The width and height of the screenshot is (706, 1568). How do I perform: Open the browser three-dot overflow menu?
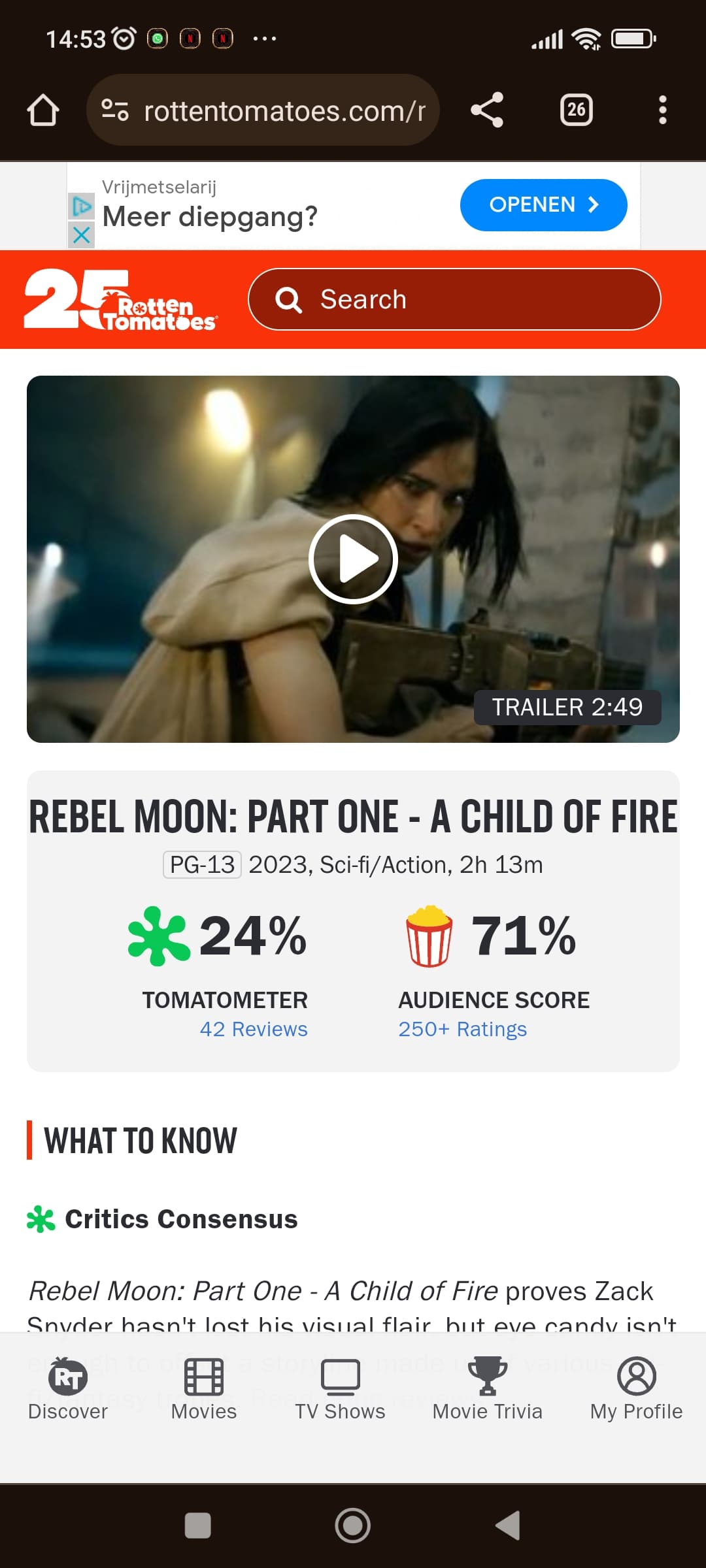(662, 110)
